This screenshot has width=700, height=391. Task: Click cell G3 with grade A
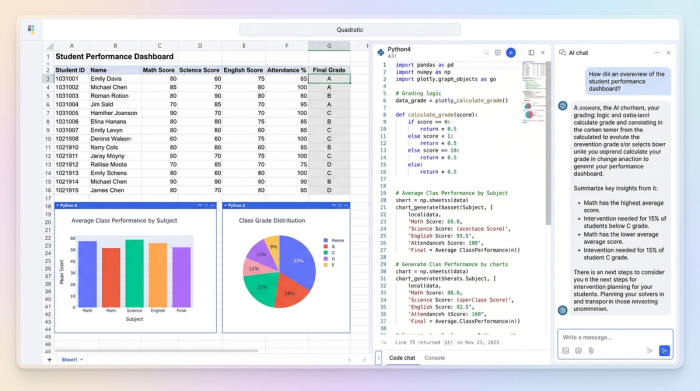pos(329,79)
